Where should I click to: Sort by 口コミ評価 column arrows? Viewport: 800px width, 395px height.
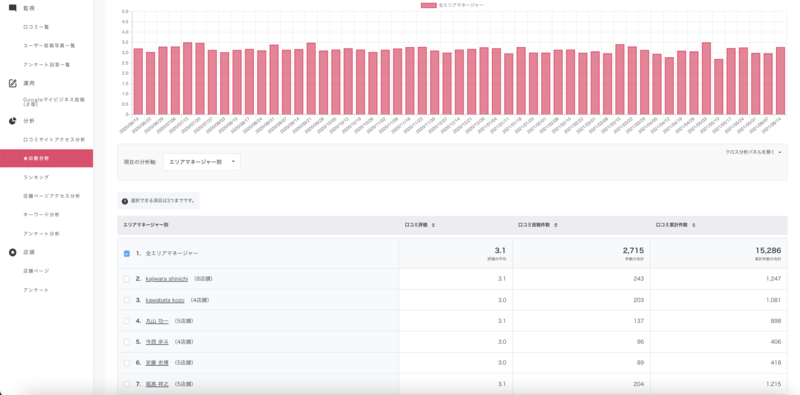point(433,225)
